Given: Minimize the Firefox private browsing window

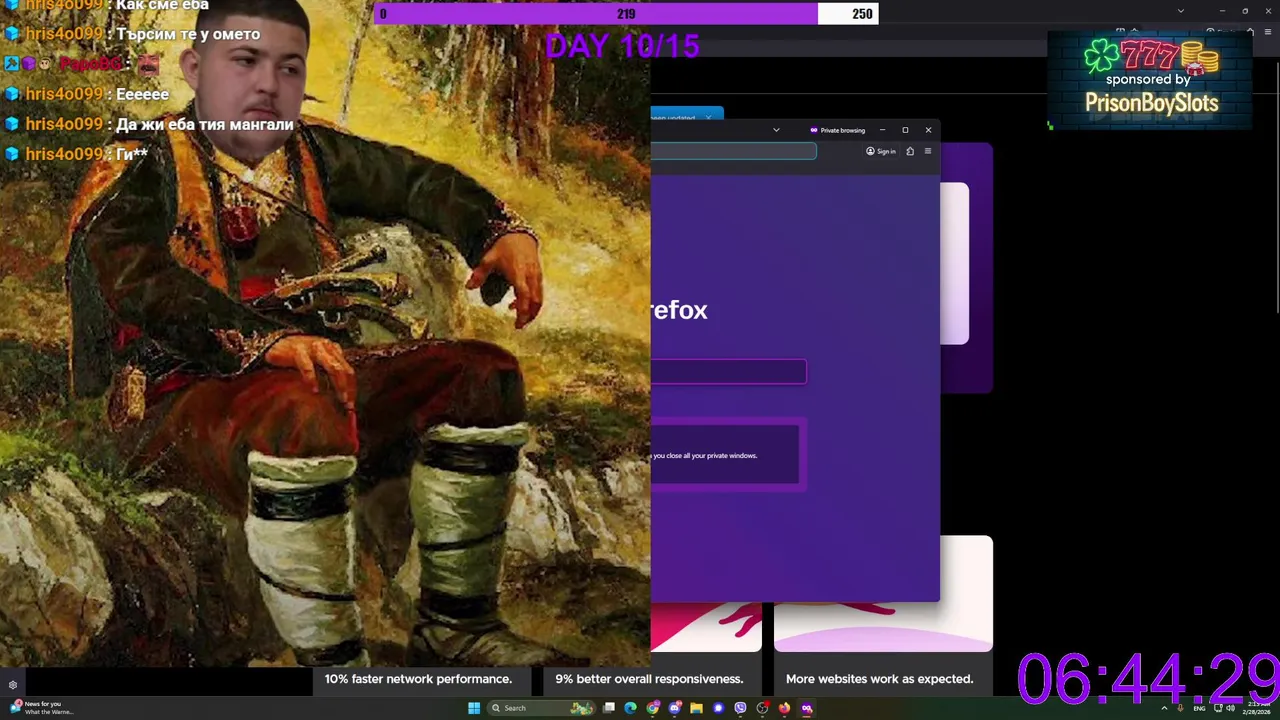Looking at the screenshot, I should (x=882, y=130).
